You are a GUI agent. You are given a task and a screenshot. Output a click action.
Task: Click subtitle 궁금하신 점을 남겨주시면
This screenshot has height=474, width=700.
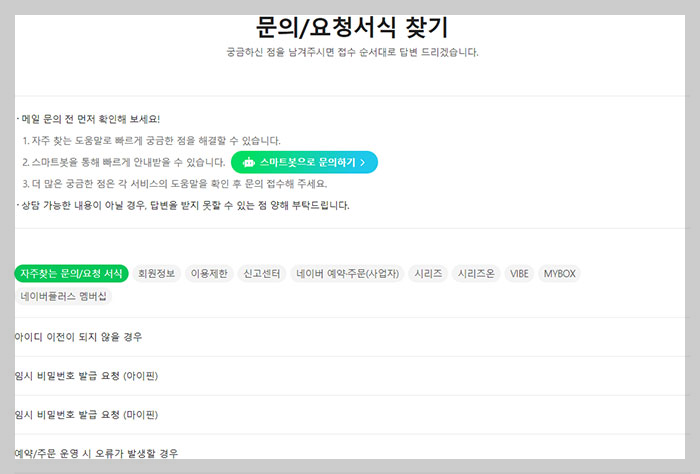pyautogui.click(x=352, y=52)
